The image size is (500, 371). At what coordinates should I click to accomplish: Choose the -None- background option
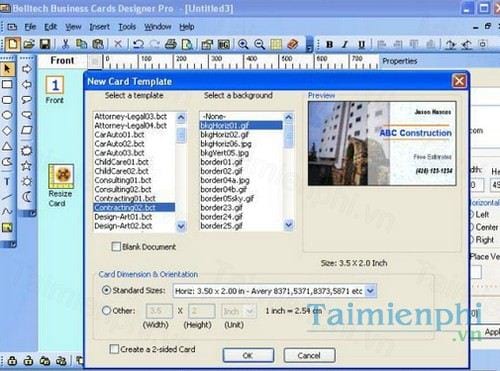pos(241,116)
